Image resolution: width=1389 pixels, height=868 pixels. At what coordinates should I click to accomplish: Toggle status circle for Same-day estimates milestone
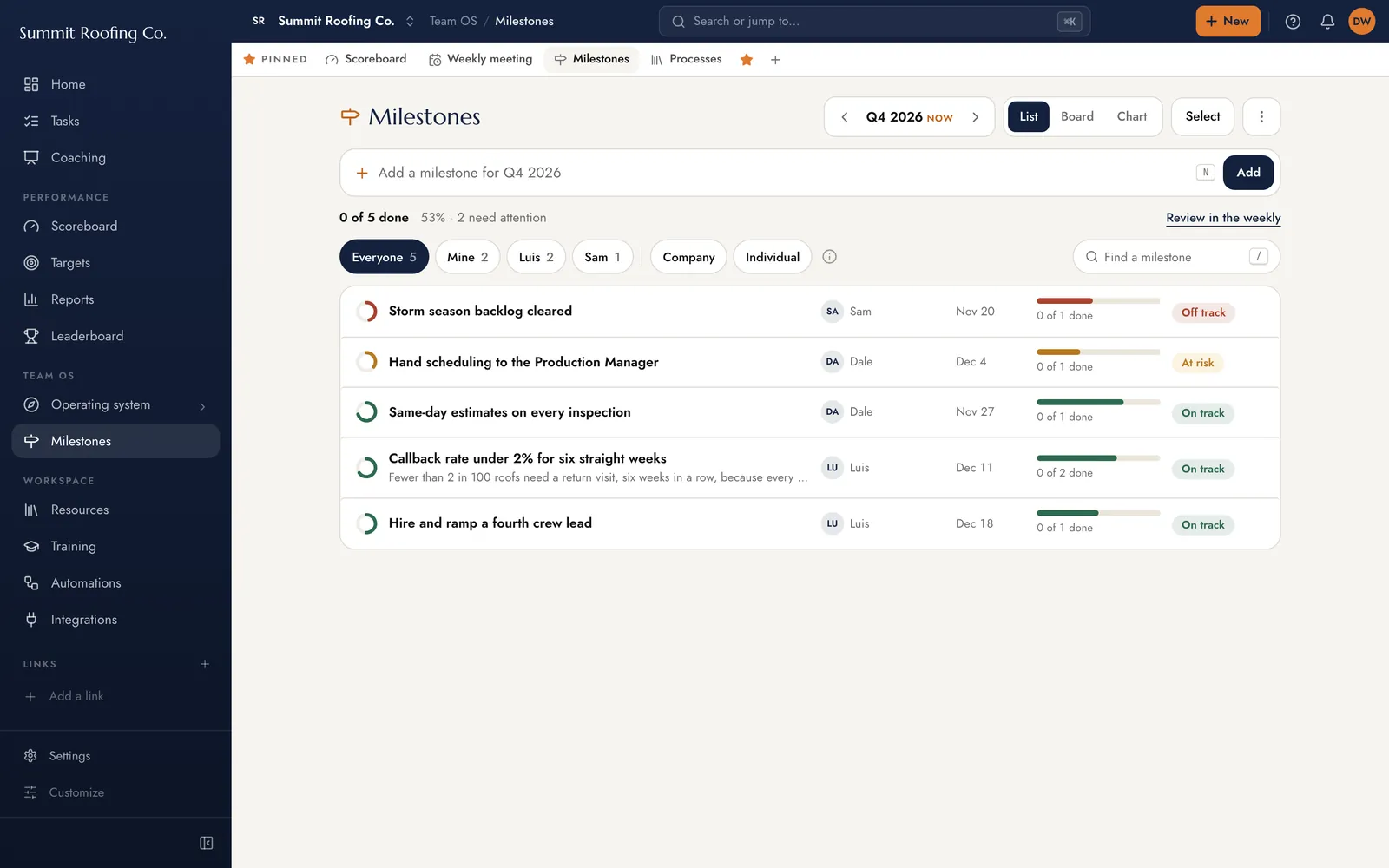click(366, 412)
